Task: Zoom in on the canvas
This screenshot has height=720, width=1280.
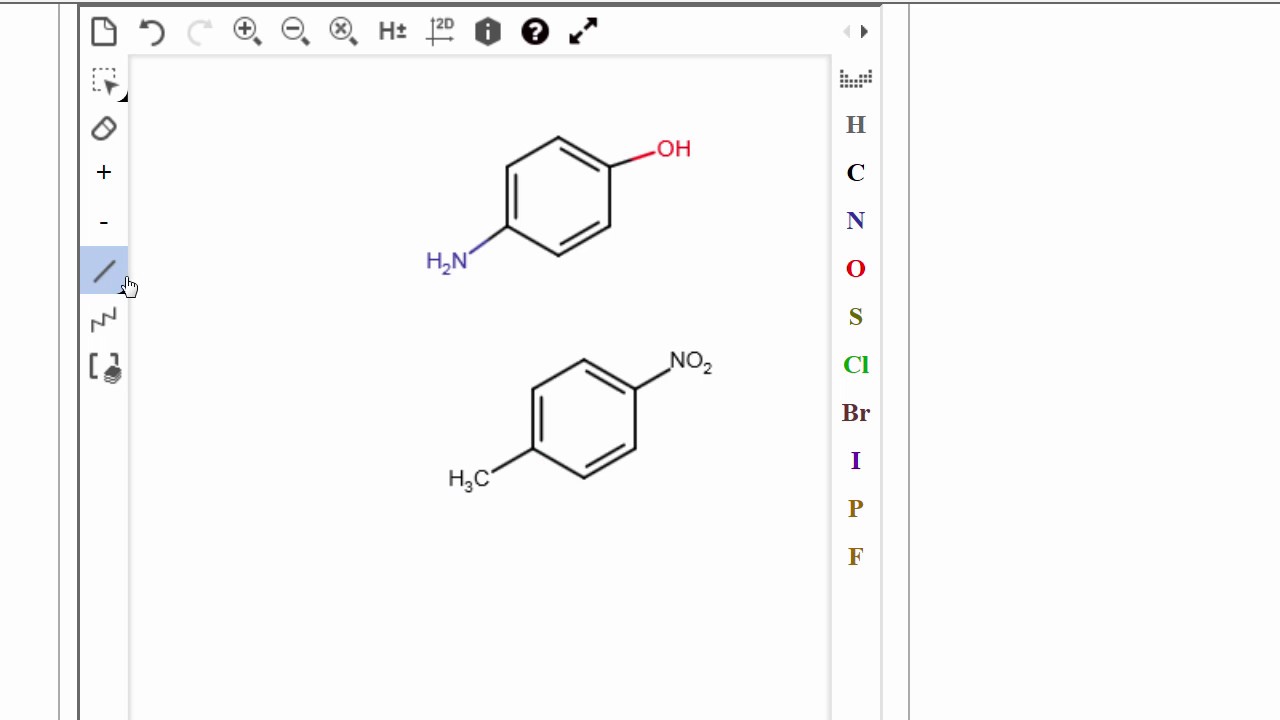Action: point(247,31)
